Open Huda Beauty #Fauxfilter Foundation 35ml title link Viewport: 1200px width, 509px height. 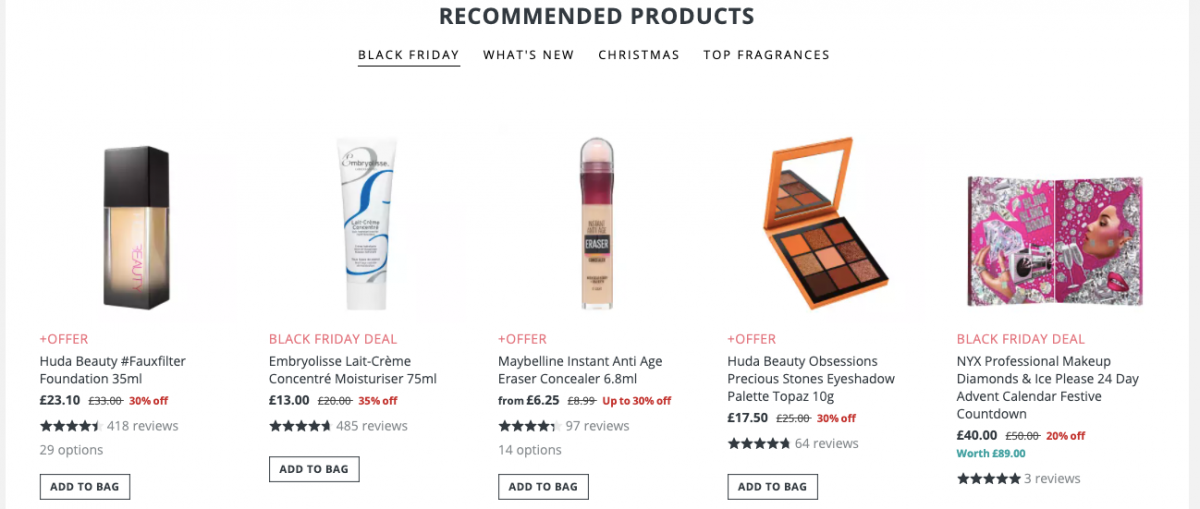coord(113,370)
